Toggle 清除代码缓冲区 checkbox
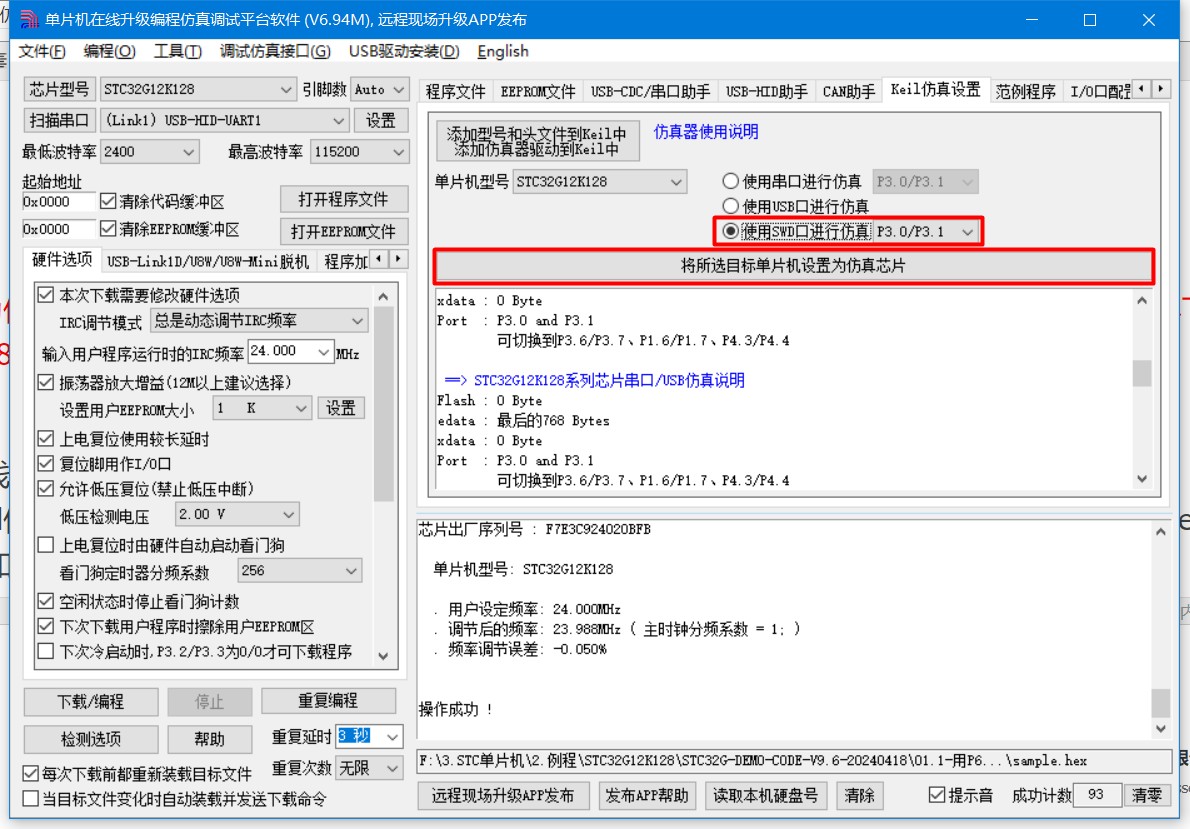 point(108,201)
